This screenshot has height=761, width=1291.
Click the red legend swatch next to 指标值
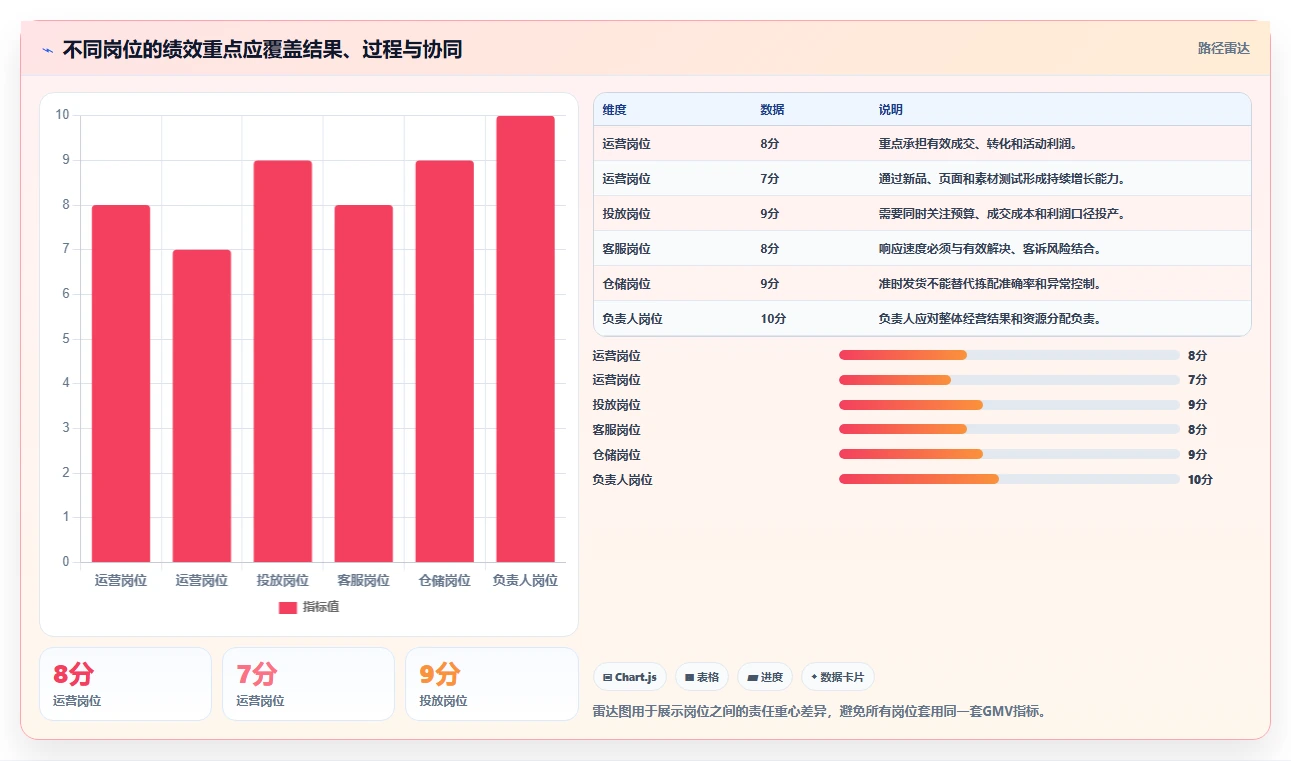[x=288, y=608]
